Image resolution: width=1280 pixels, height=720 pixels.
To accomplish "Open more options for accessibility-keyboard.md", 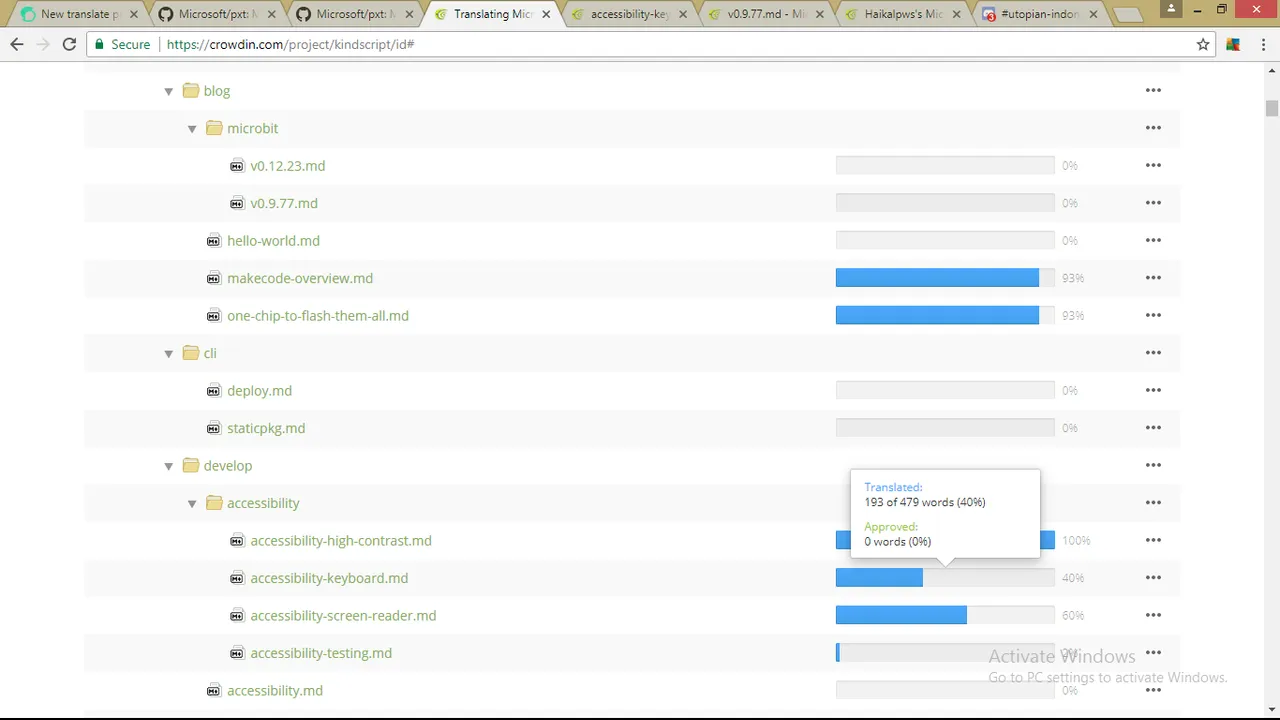I will 1153,578.
